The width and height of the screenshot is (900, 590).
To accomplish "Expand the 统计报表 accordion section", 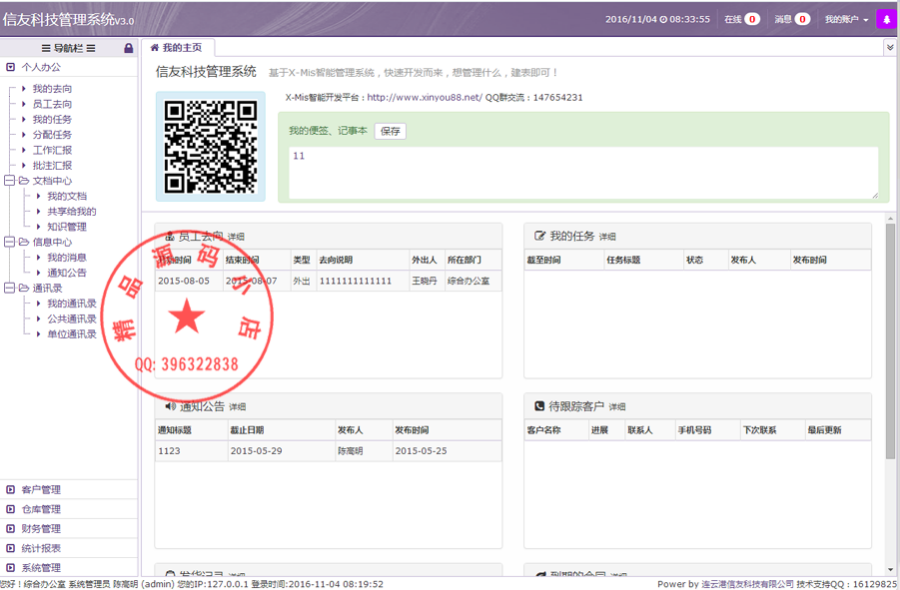I will (69, 548).
